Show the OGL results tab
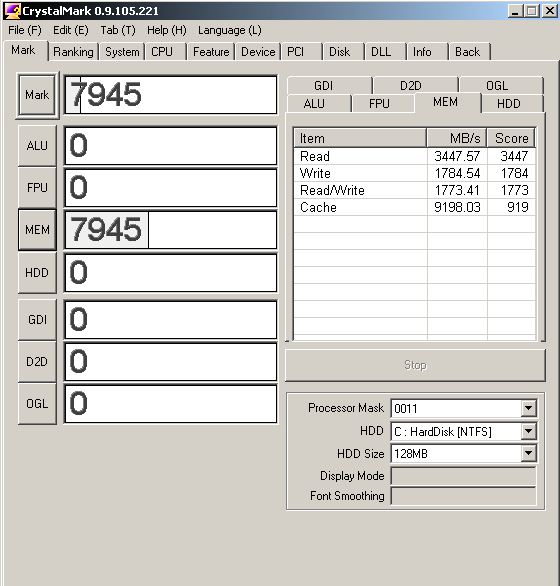This screenshot has width=560, height=586. (501, 86)
